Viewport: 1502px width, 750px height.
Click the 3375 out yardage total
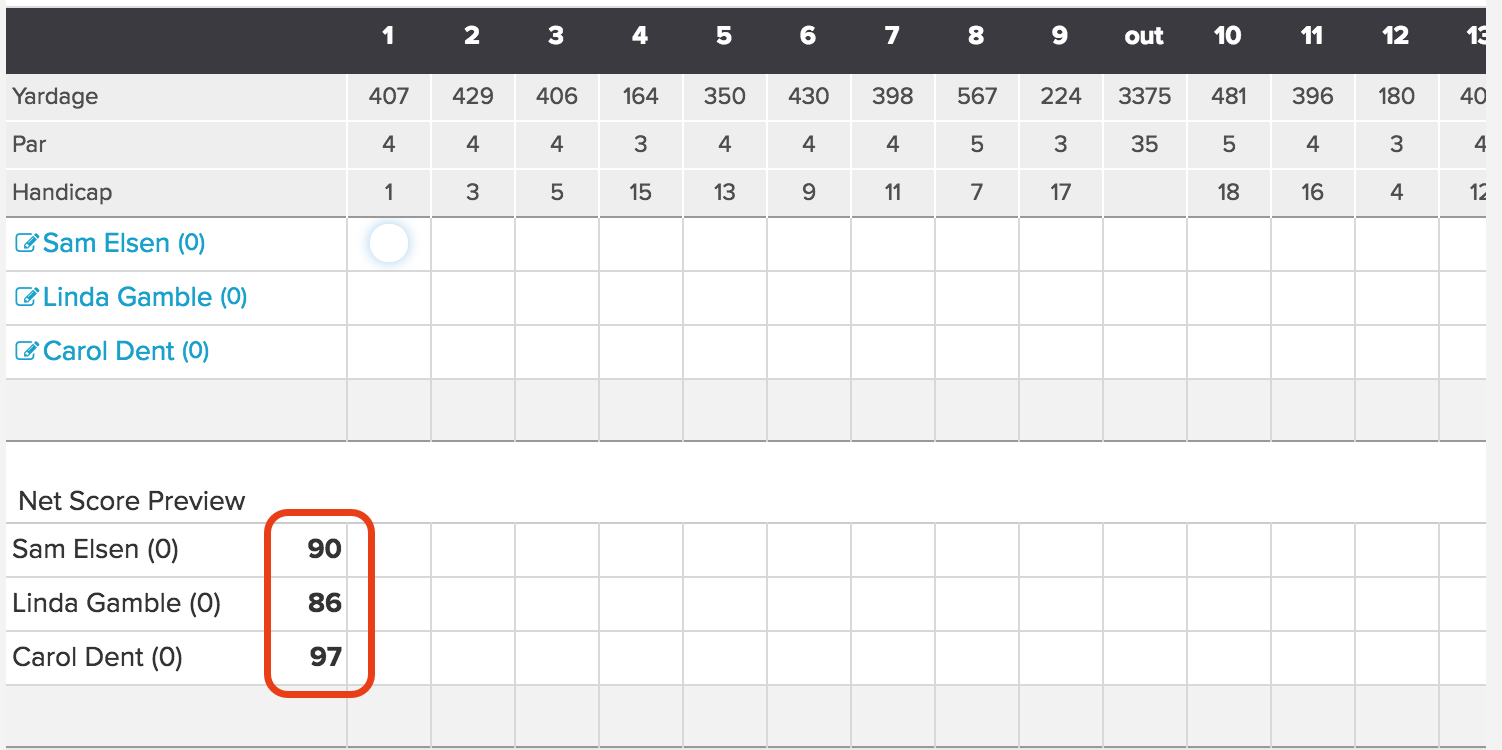(1145, 96)
